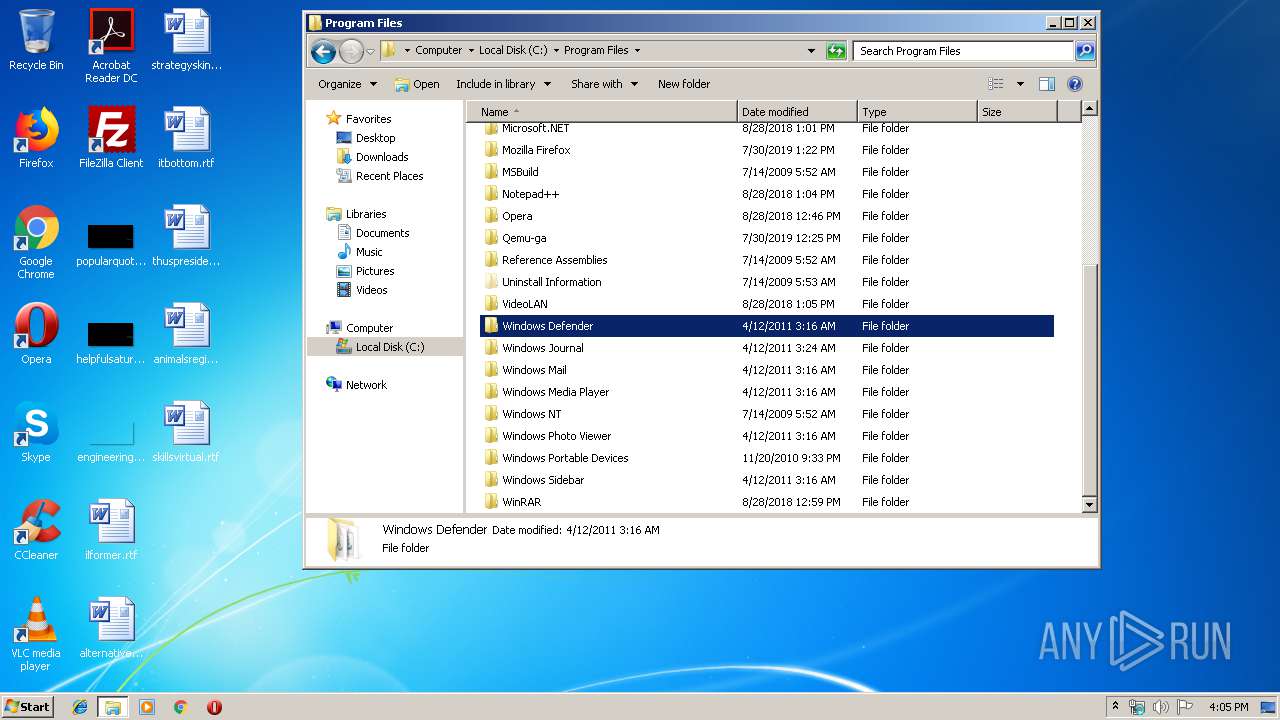Click the FileZilla Client desktop icon
The height and width of the screenshot is (720, 1280).
(111, 138)
